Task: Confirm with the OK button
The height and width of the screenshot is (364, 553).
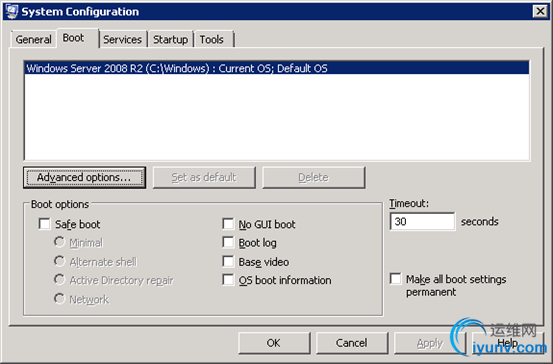Action: [274, 343]
